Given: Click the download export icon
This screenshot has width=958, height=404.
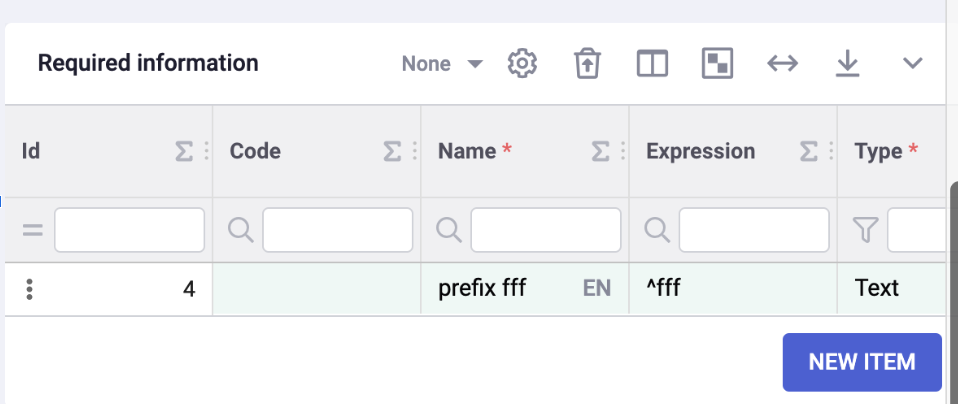Looking at the screenshot, I should [x=847, y=64].
